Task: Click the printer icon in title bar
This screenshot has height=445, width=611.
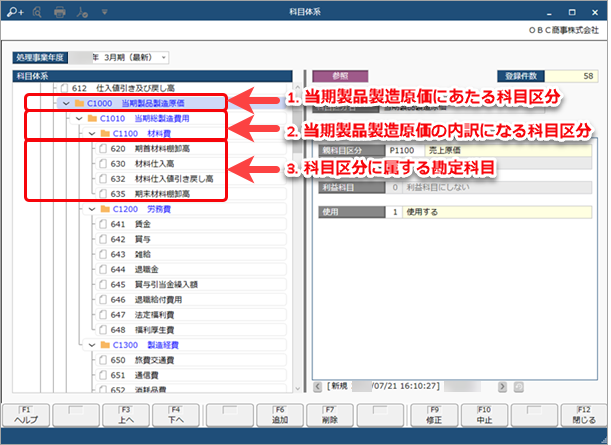Action: point(60,12)
